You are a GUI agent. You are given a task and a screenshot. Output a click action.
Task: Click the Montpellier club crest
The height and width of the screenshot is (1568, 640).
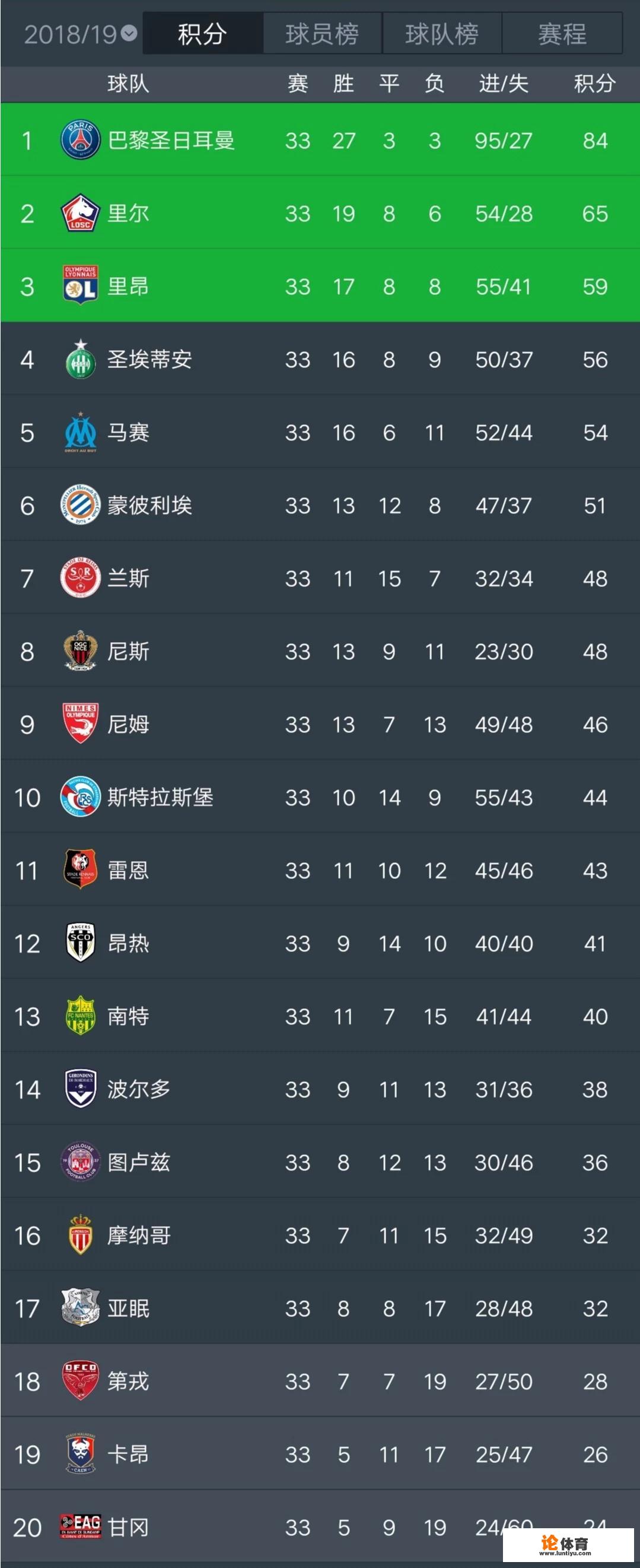(x=80, y=505)
